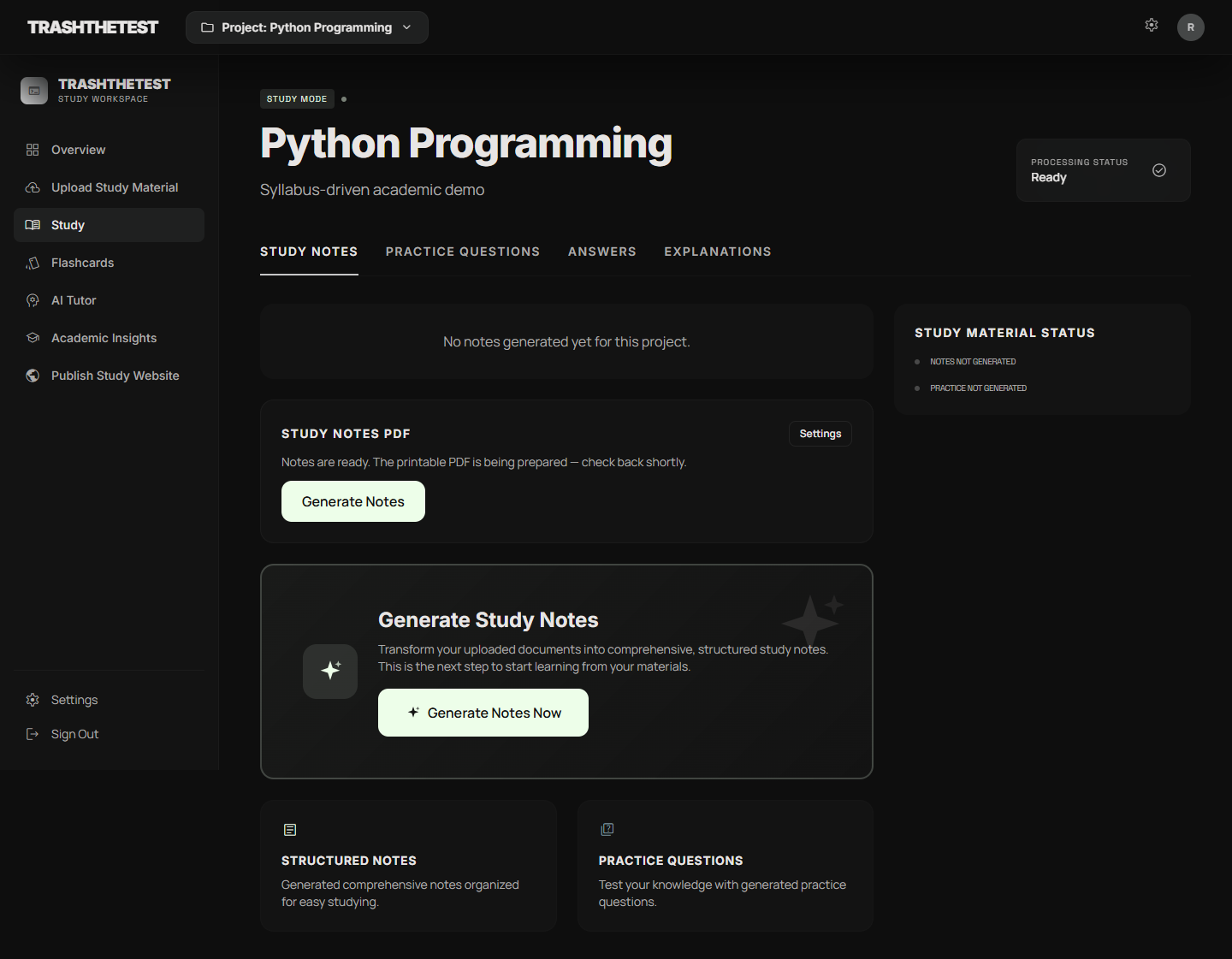Open Flashcards from the sidebar
The image size is (1232, 959).
tap(109, 263)
